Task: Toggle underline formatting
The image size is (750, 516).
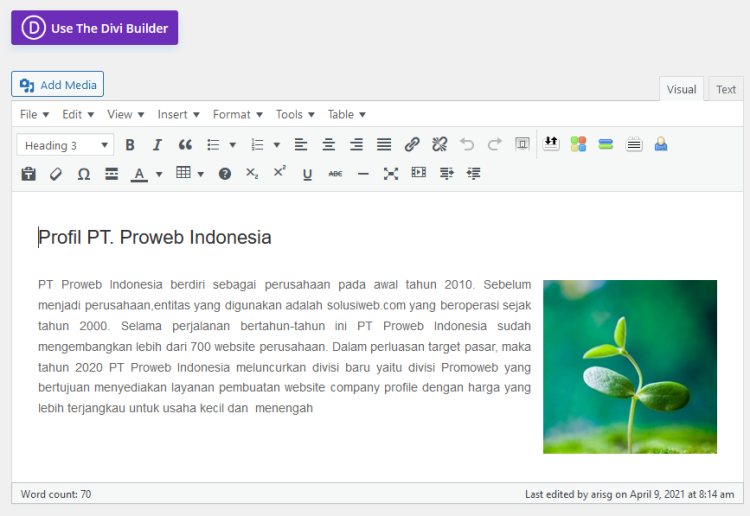Action: (x=307, y=174)
